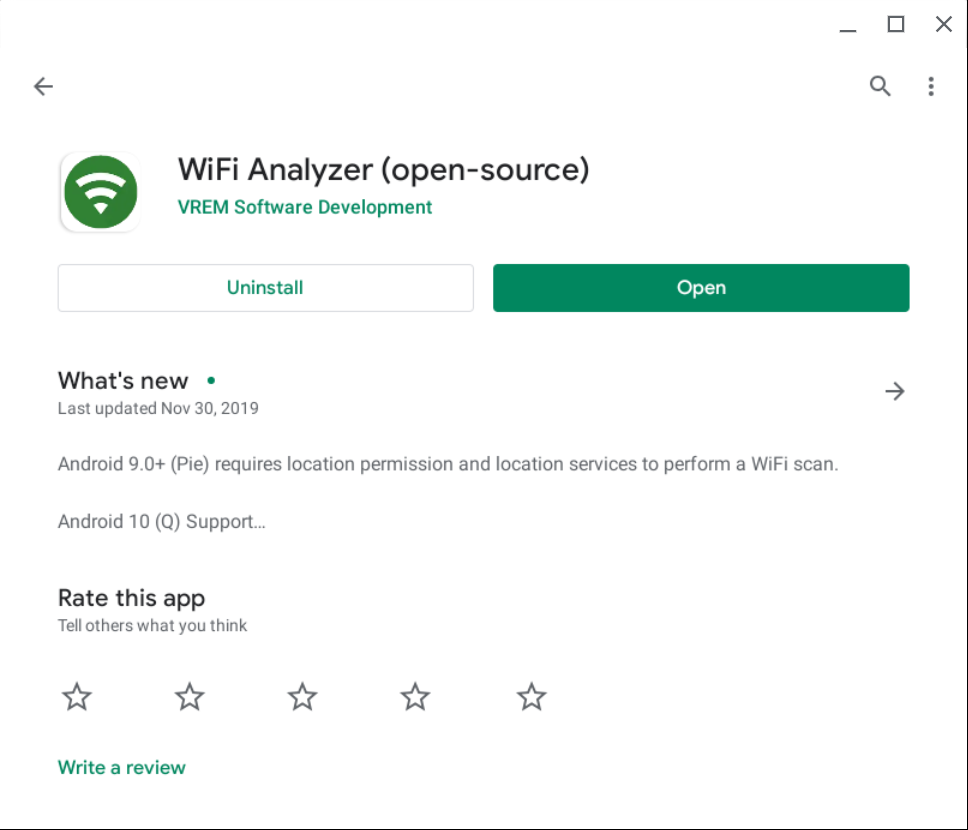Launch the app with Open button

click(x=701, y=288)
